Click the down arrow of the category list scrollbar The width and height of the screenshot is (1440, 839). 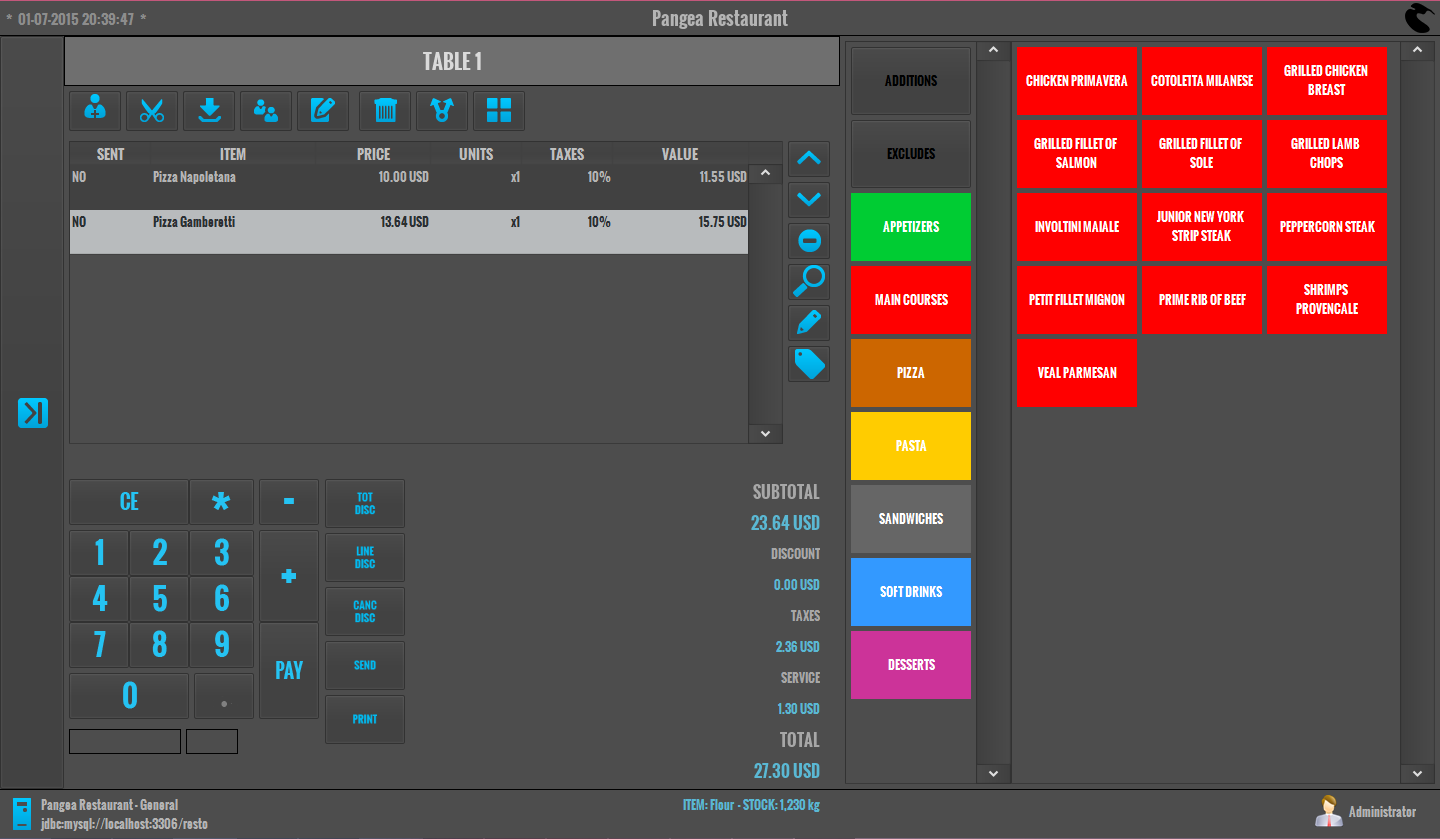(x=993, y=773)
